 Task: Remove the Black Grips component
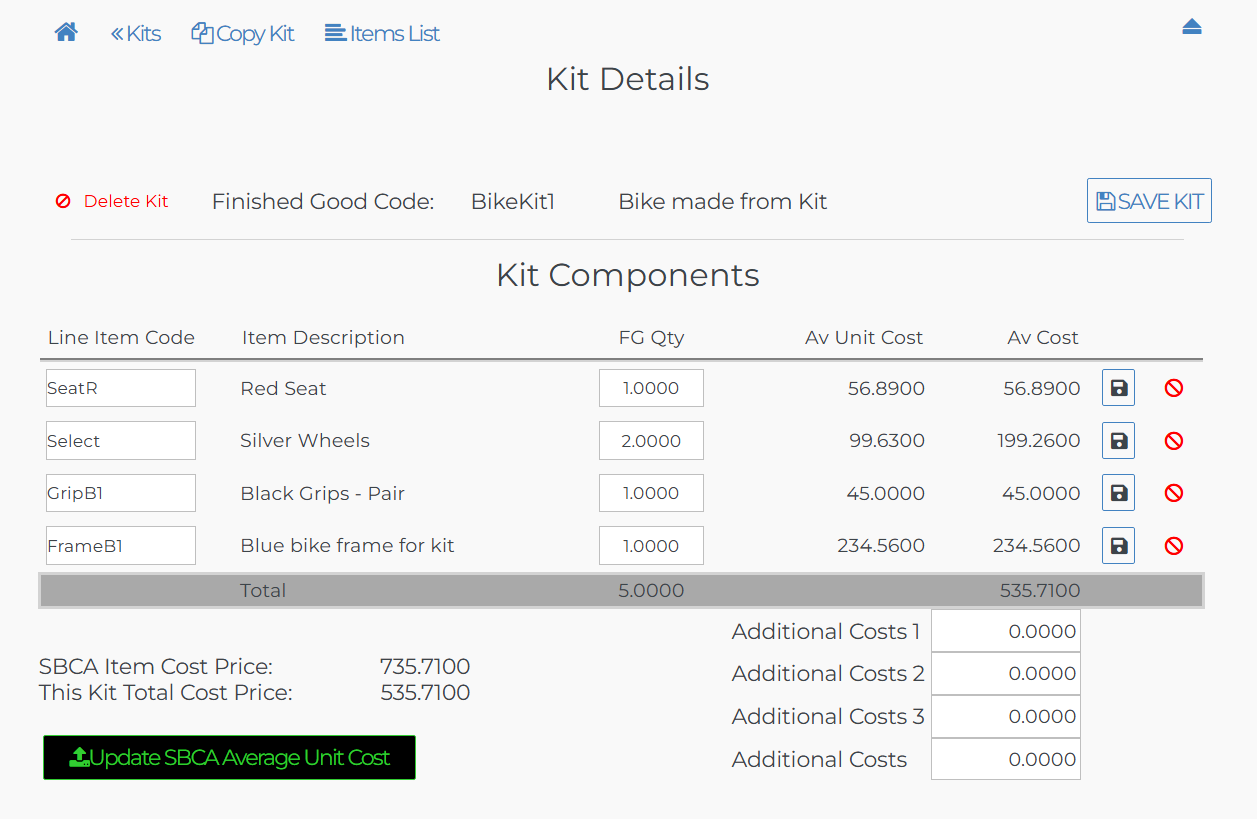pyautogui.click(x=1174, y=493)
